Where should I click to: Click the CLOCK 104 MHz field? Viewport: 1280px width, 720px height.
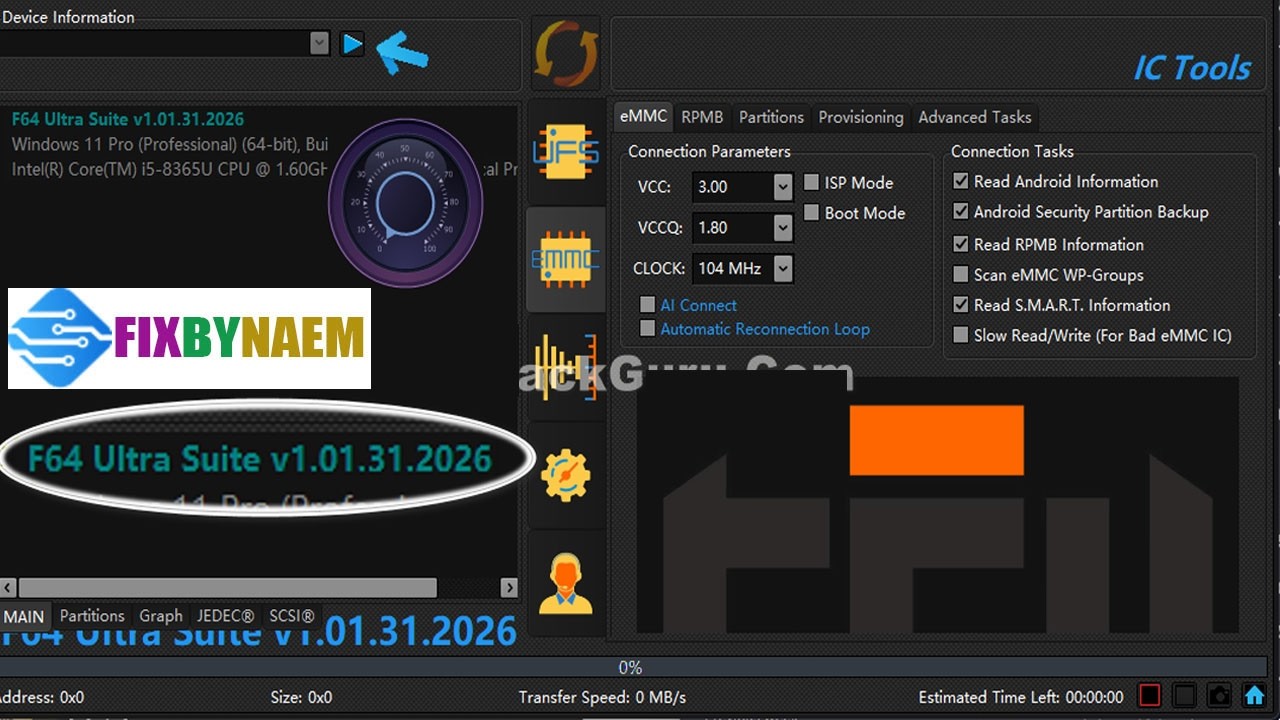(733, 268)
